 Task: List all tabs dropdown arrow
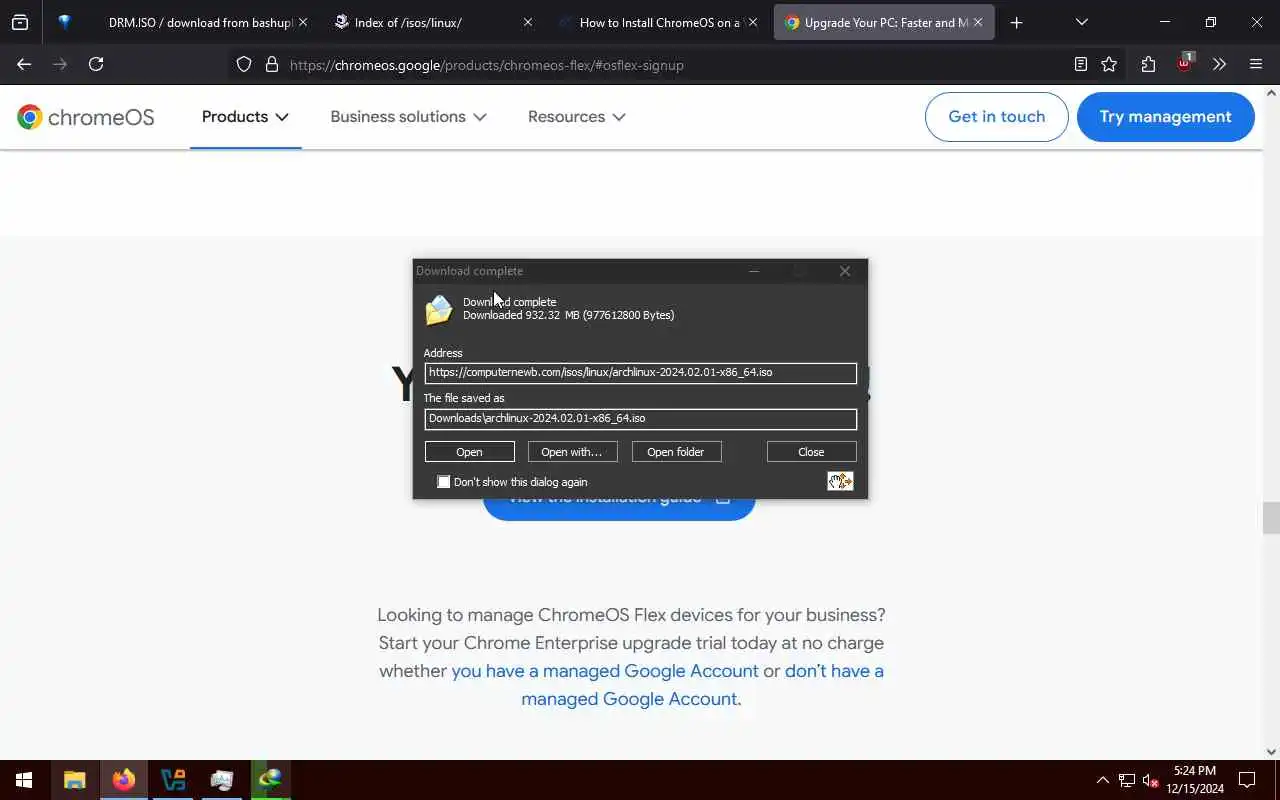[x=1081, y=22]
